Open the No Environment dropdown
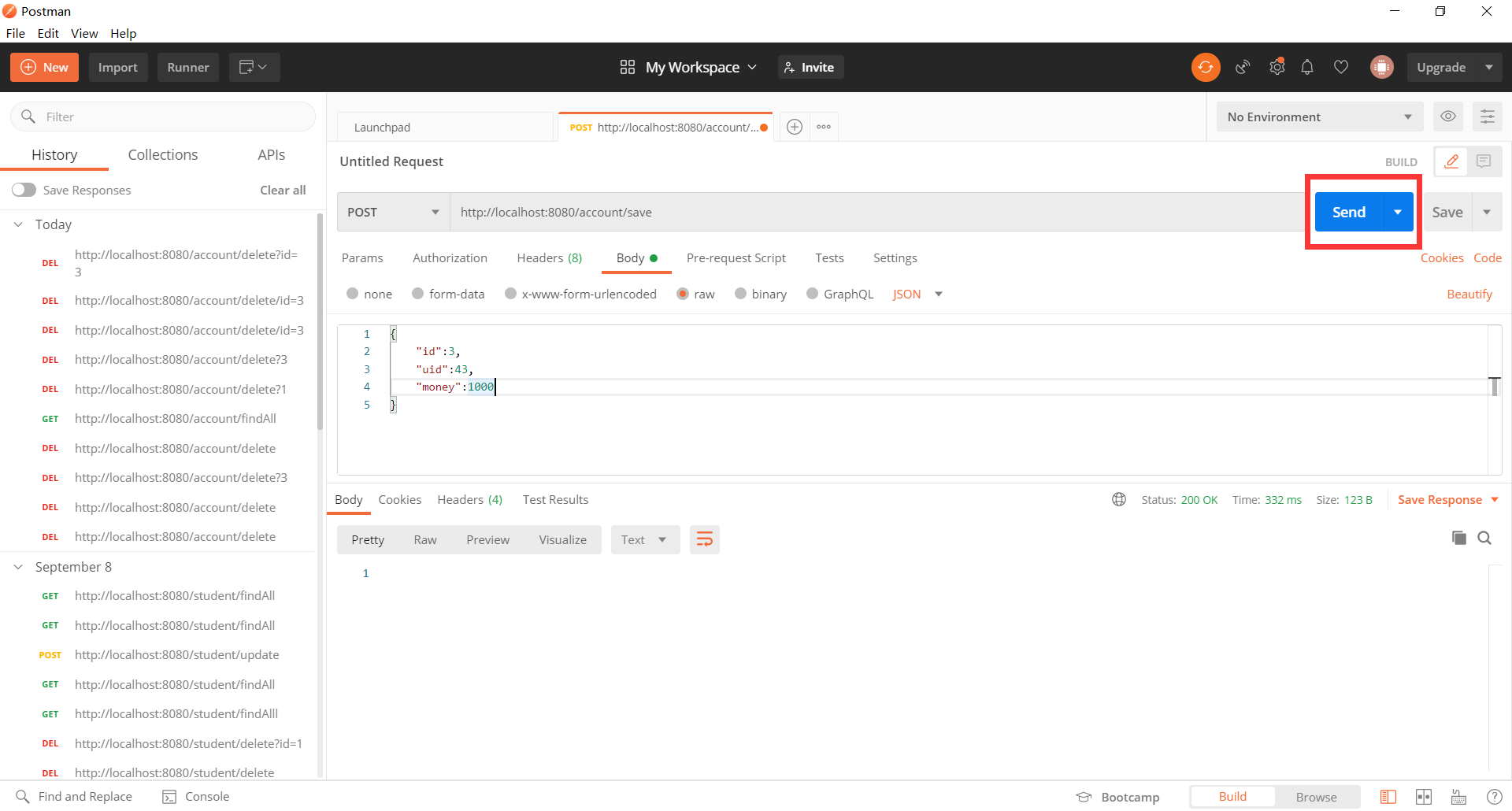The image size is (1512, 811). click(1320, 117)
